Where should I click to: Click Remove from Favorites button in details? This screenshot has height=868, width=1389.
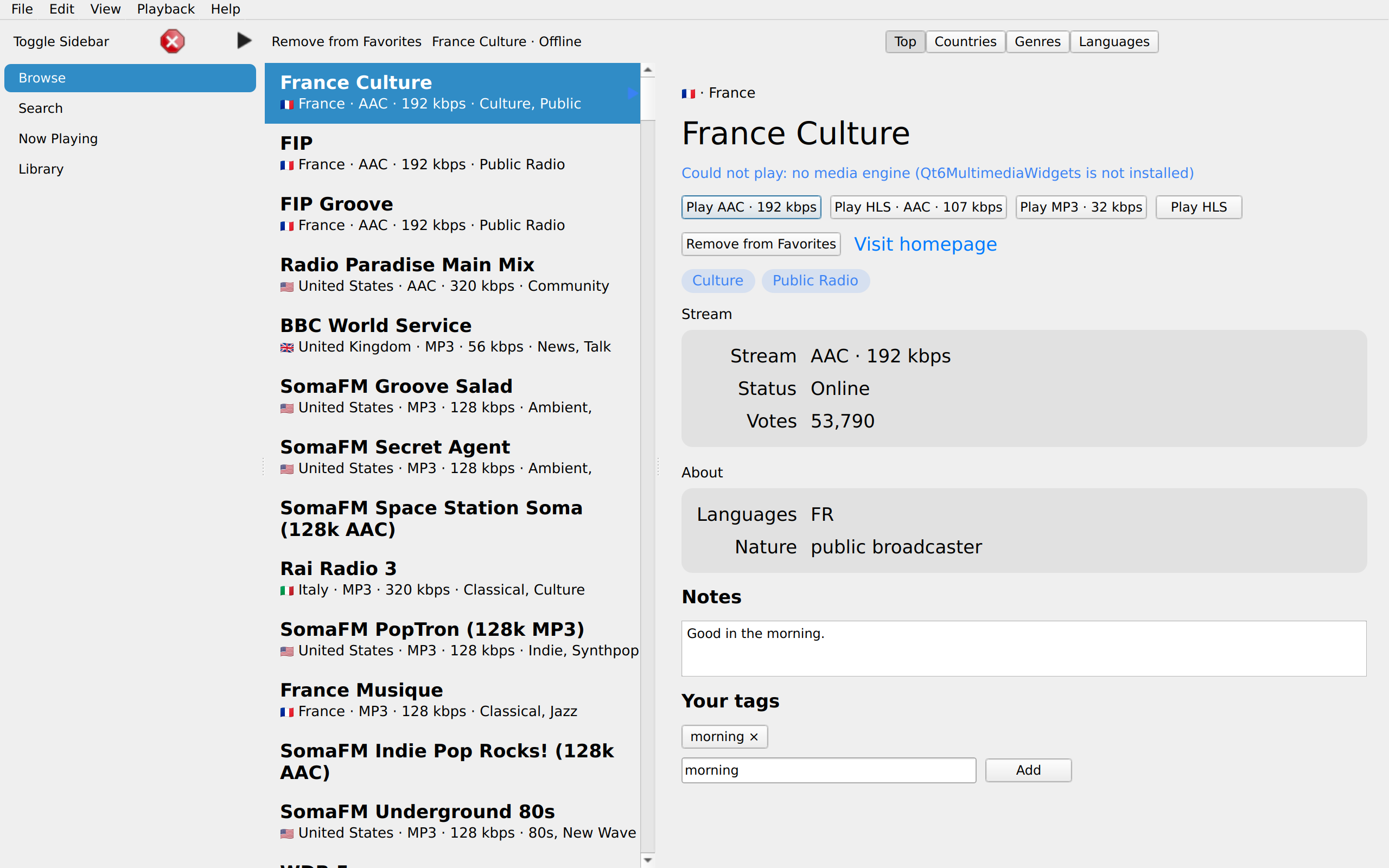761,244
